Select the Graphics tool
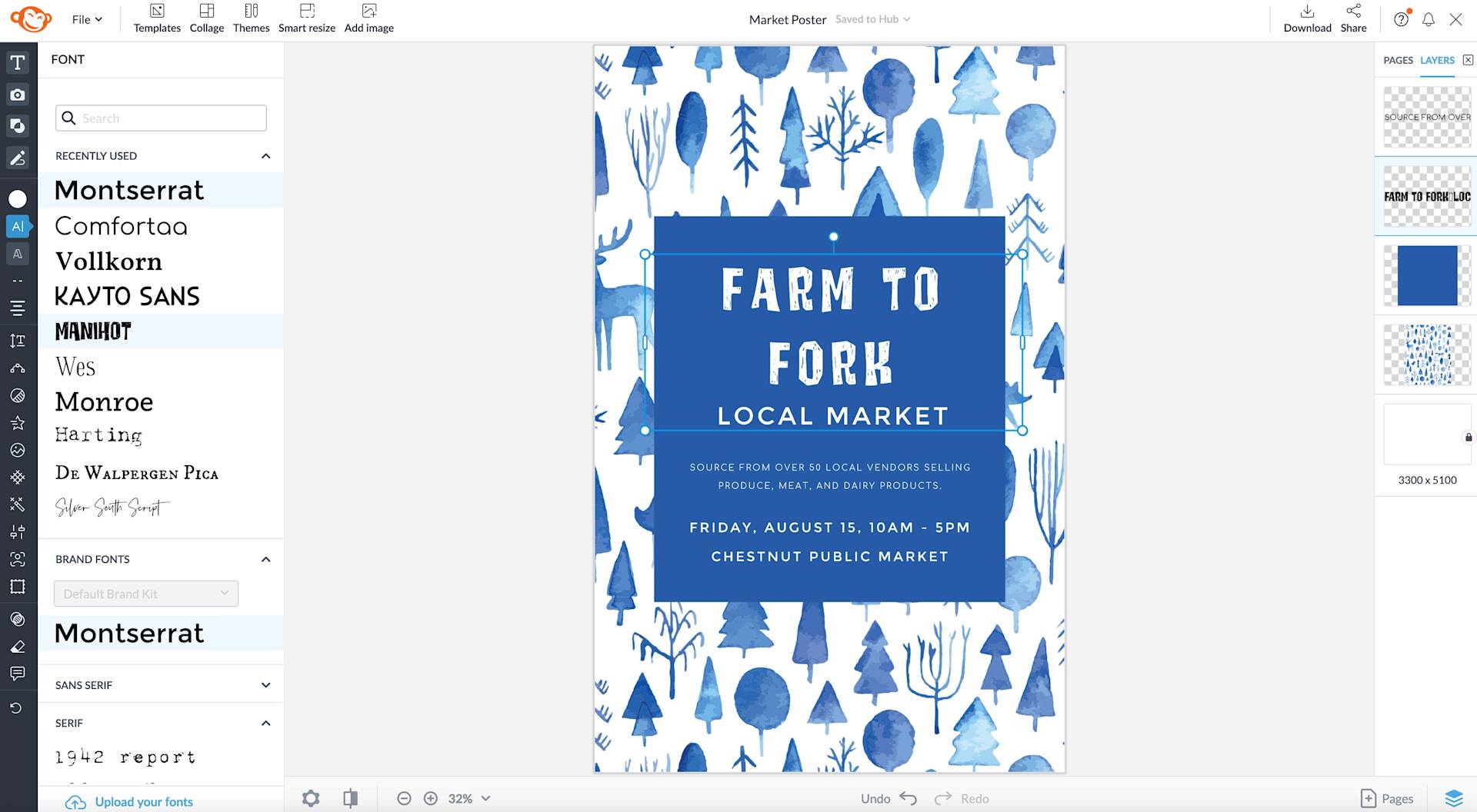This screenshot has height=812, width=1477. pos(18,126)
